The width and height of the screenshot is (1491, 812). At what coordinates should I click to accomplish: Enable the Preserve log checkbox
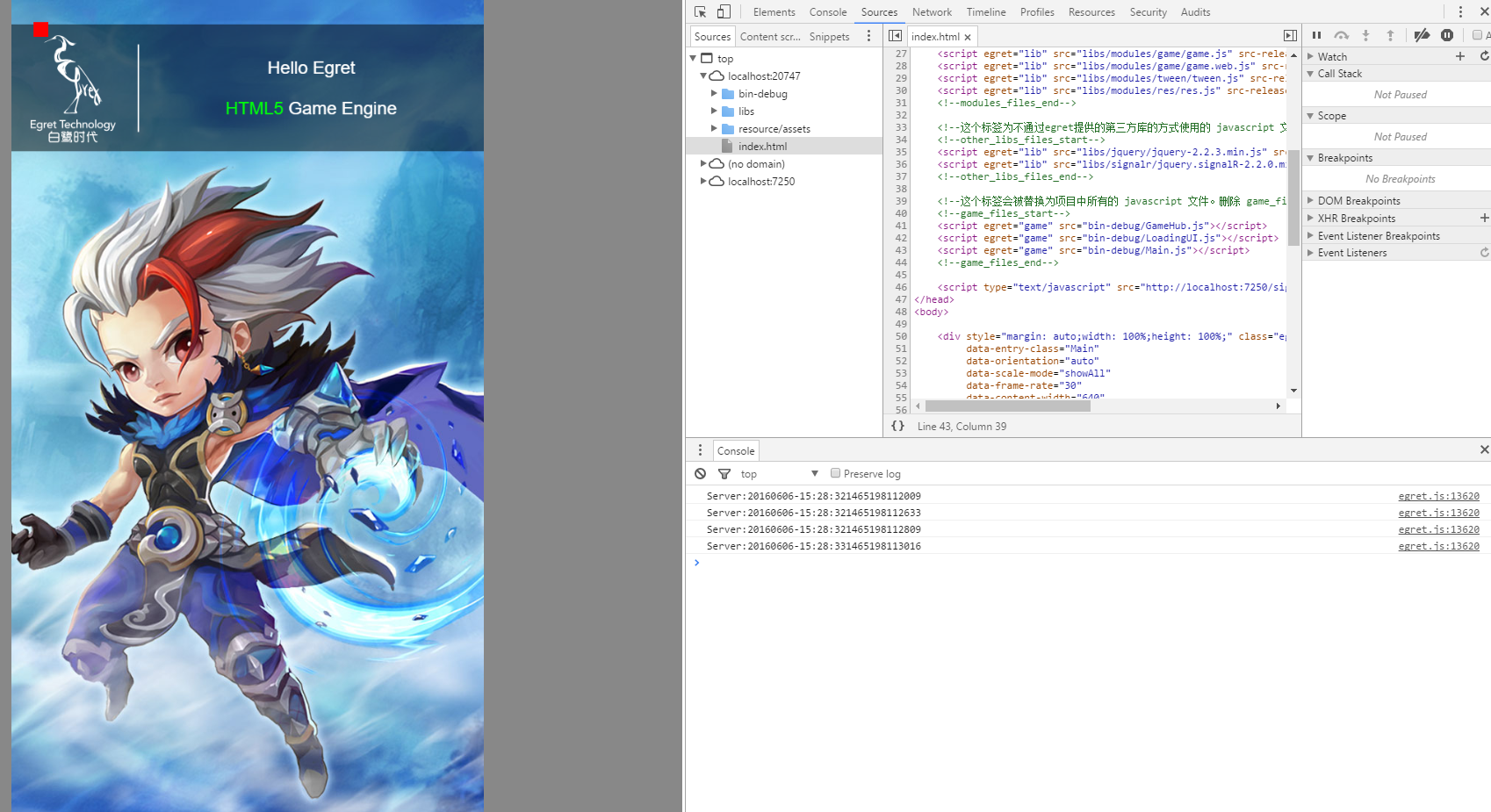pyautogui.click(x=835, y=473)
